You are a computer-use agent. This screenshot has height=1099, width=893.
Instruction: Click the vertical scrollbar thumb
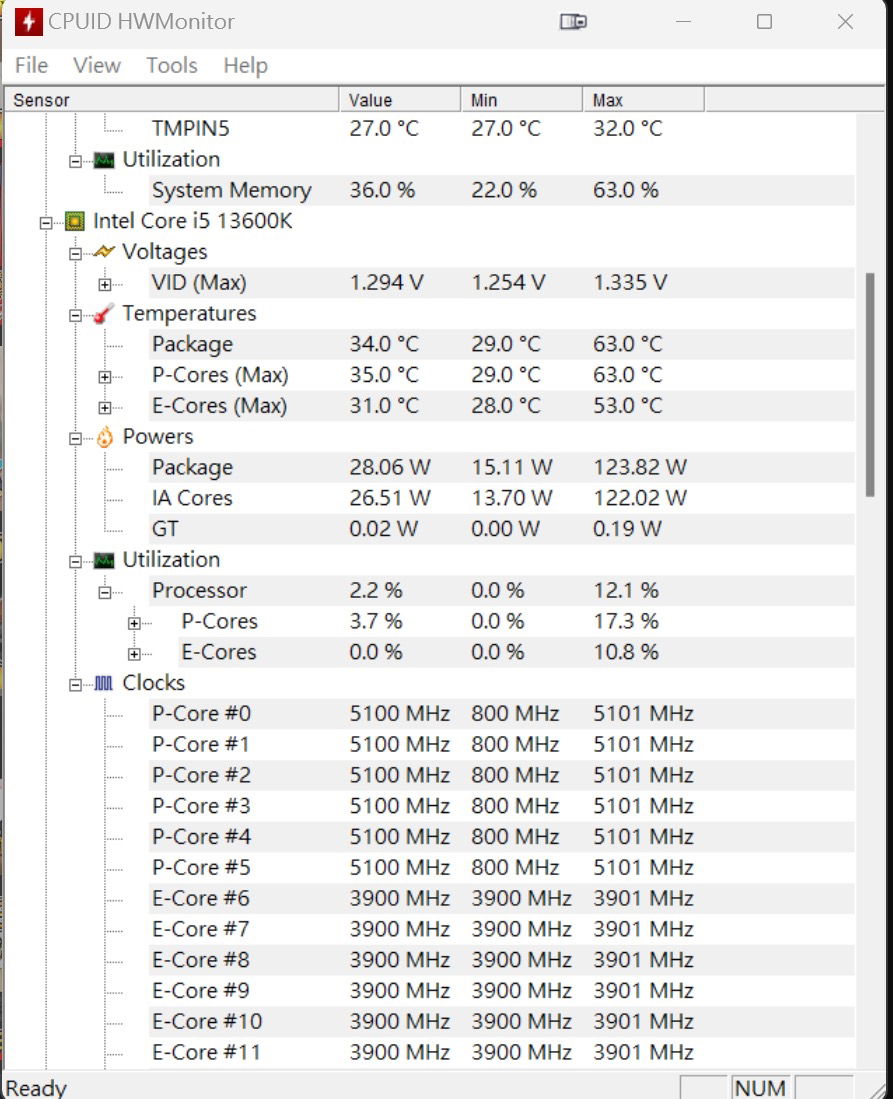pyautogui.click(x=870, y=385)
